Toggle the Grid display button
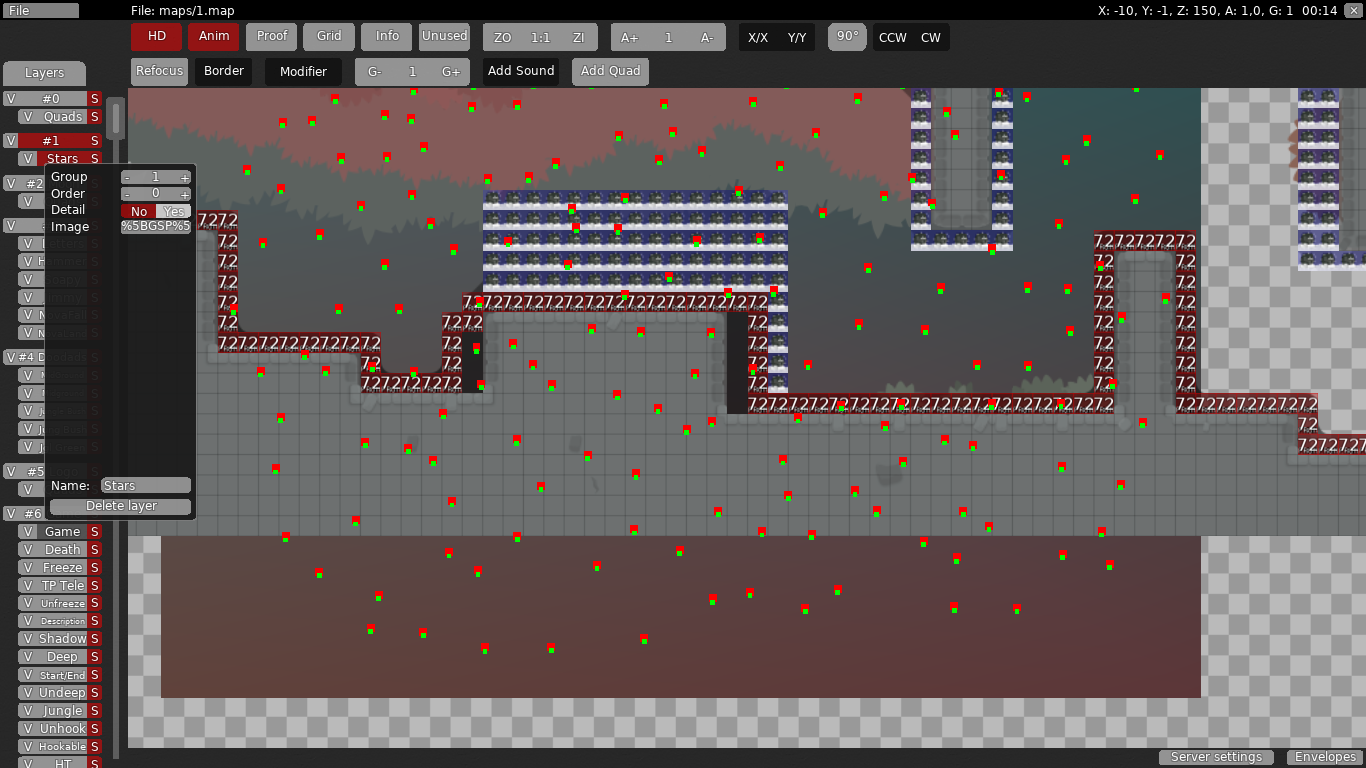This screenshot has height=768, width=1366. pos(329,36)
